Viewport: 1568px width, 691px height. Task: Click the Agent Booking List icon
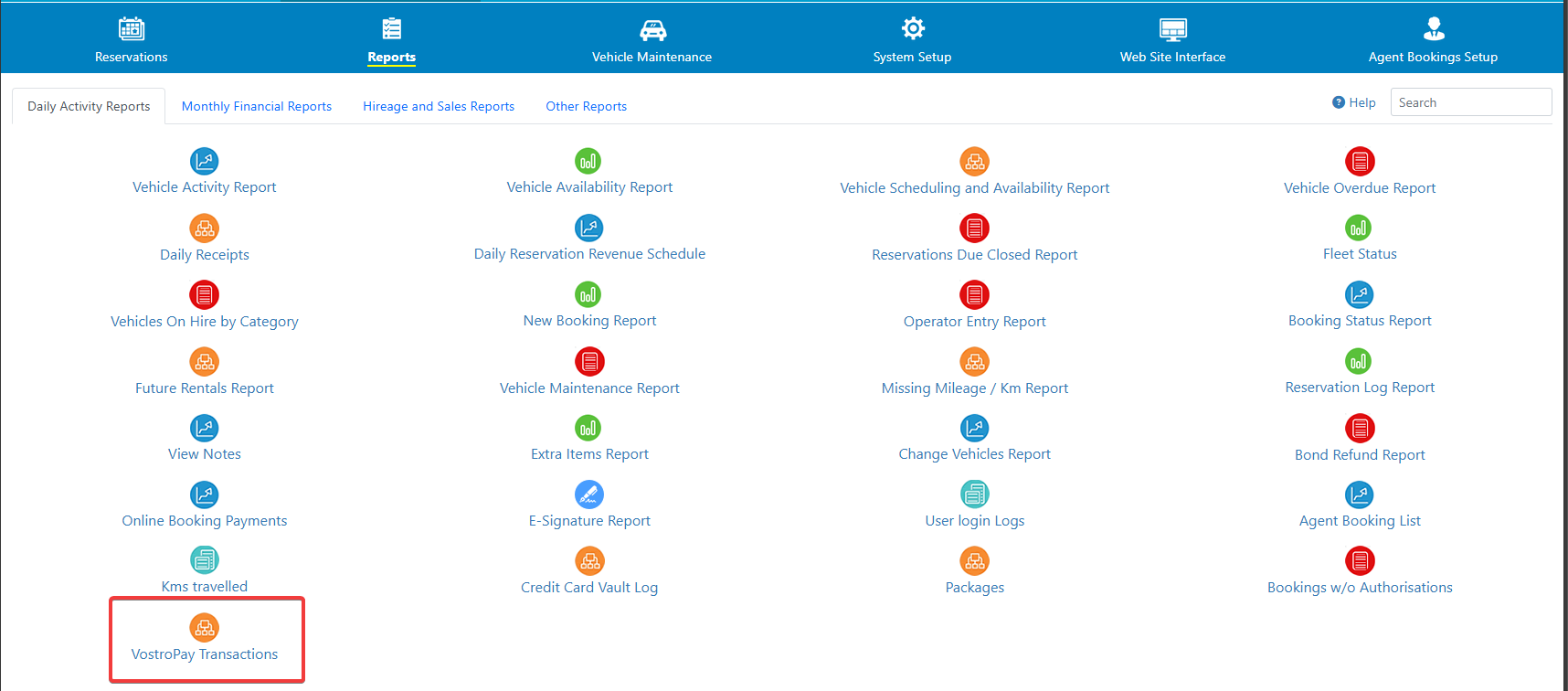1360,494
